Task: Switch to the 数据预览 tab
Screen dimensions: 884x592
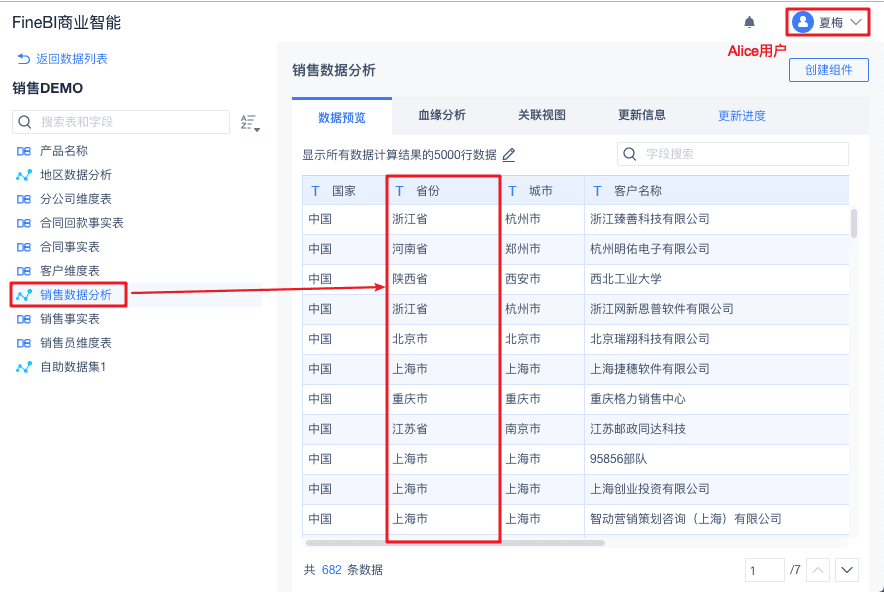Action: pyautogui.click(x=342, y=117)
